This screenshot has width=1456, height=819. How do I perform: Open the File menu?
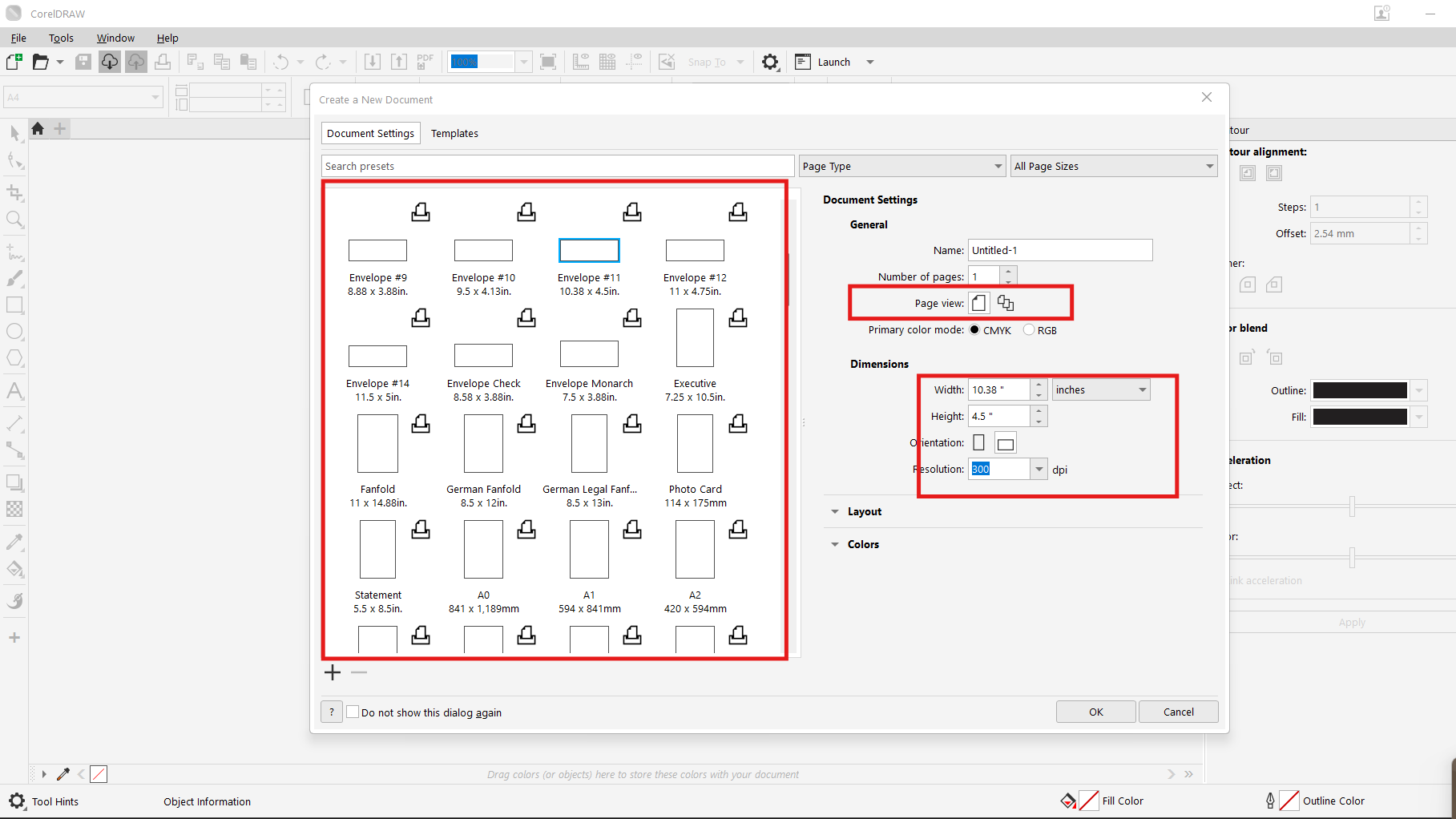point(18,38)
